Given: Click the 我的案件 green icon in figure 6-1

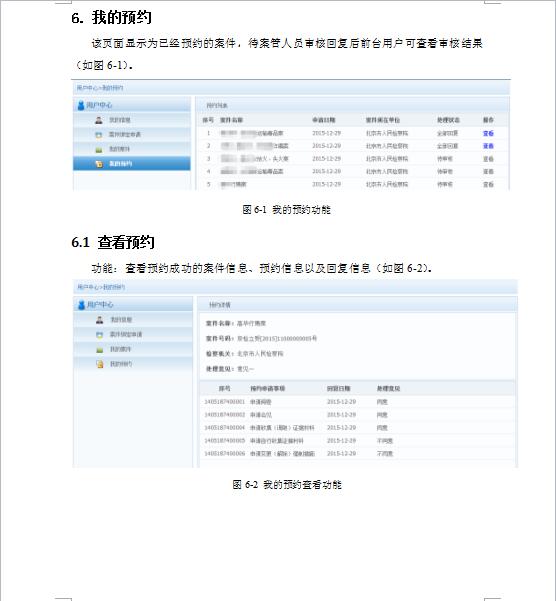Looking at the screenshot, I should (x=99, y=149).
